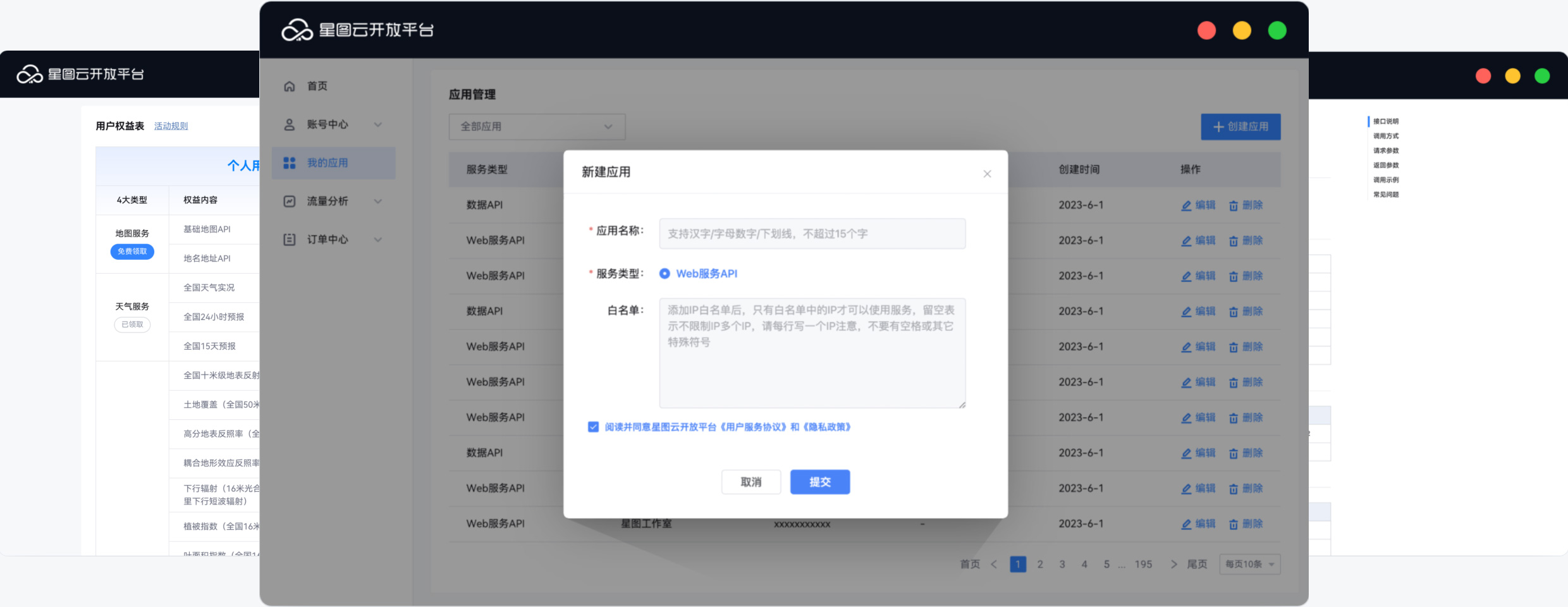Click the home icon in sidebar
Screen dimensions: 1568x607
point(290,87)
